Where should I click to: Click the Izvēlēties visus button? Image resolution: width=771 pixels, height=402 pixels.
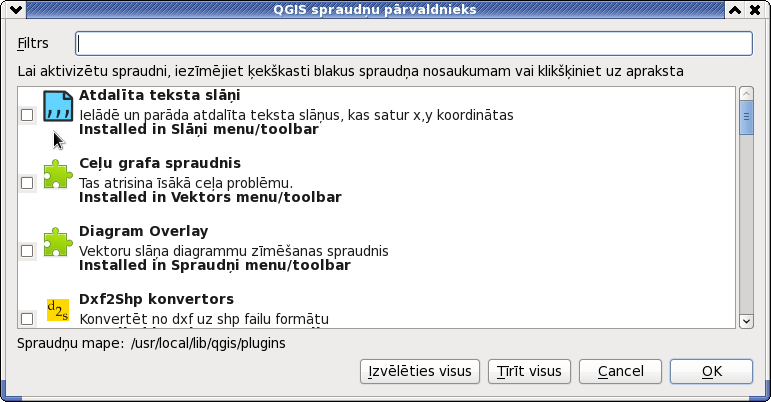click(x=419, y=371)
